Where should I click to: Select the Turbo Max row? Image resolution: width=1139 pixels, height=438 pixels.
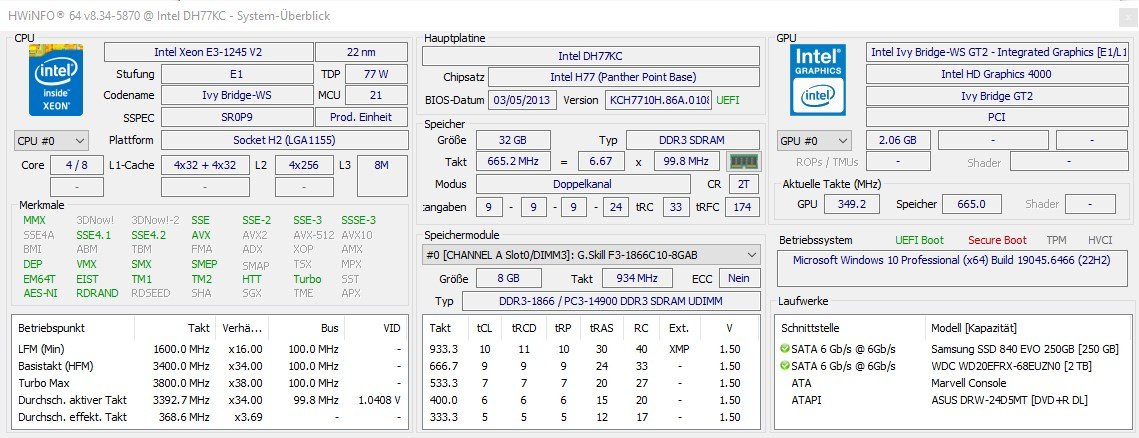click(211, 383)
